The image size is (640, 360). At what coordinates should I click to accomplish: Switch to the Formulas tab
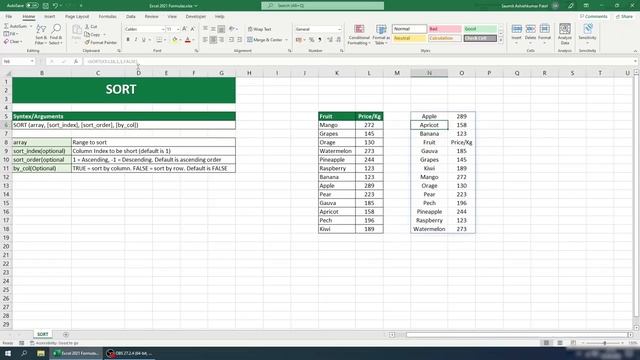coord(108,17)
